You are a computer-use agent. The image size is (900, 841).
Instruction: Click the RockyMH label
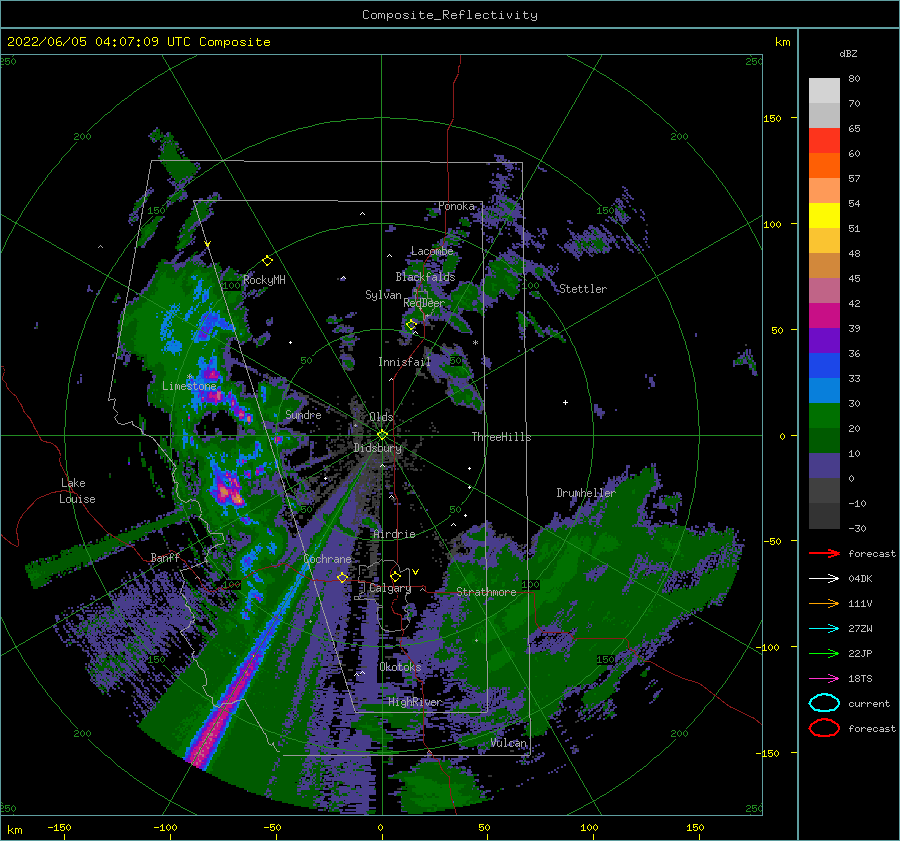coord(264,280)
